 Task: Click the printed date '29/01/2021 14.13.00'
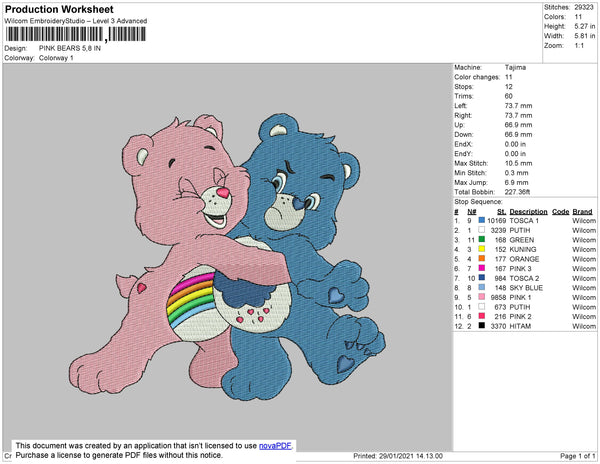[x=411, y=456]
